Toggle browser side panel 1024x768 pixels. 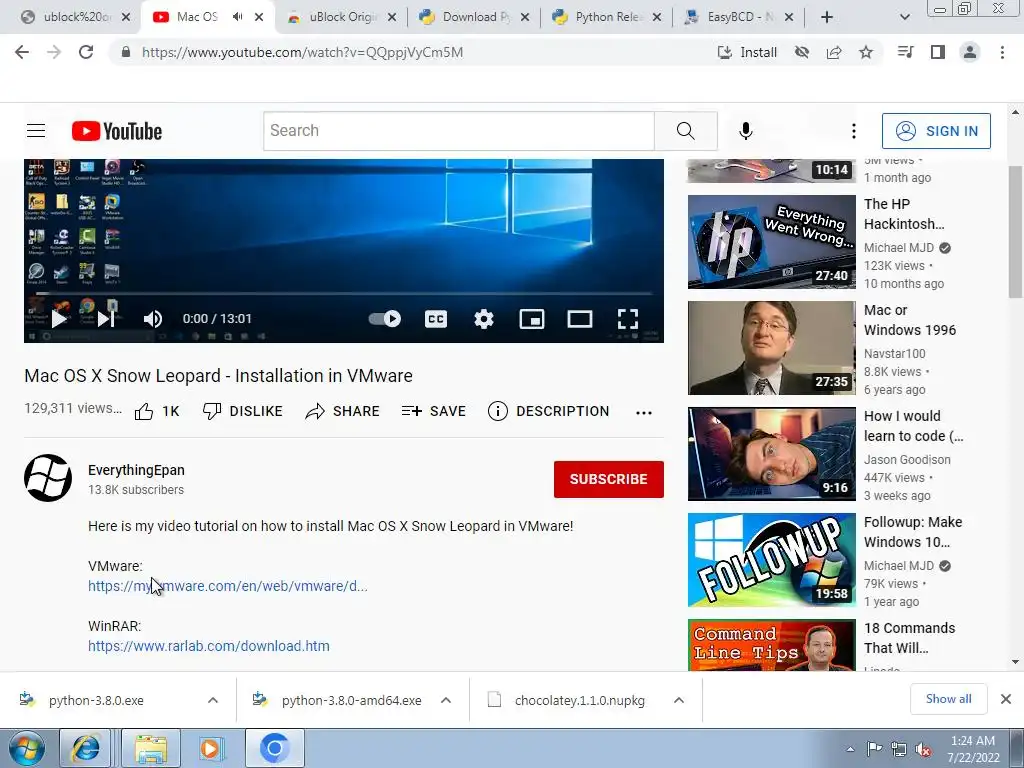(938, 52)
